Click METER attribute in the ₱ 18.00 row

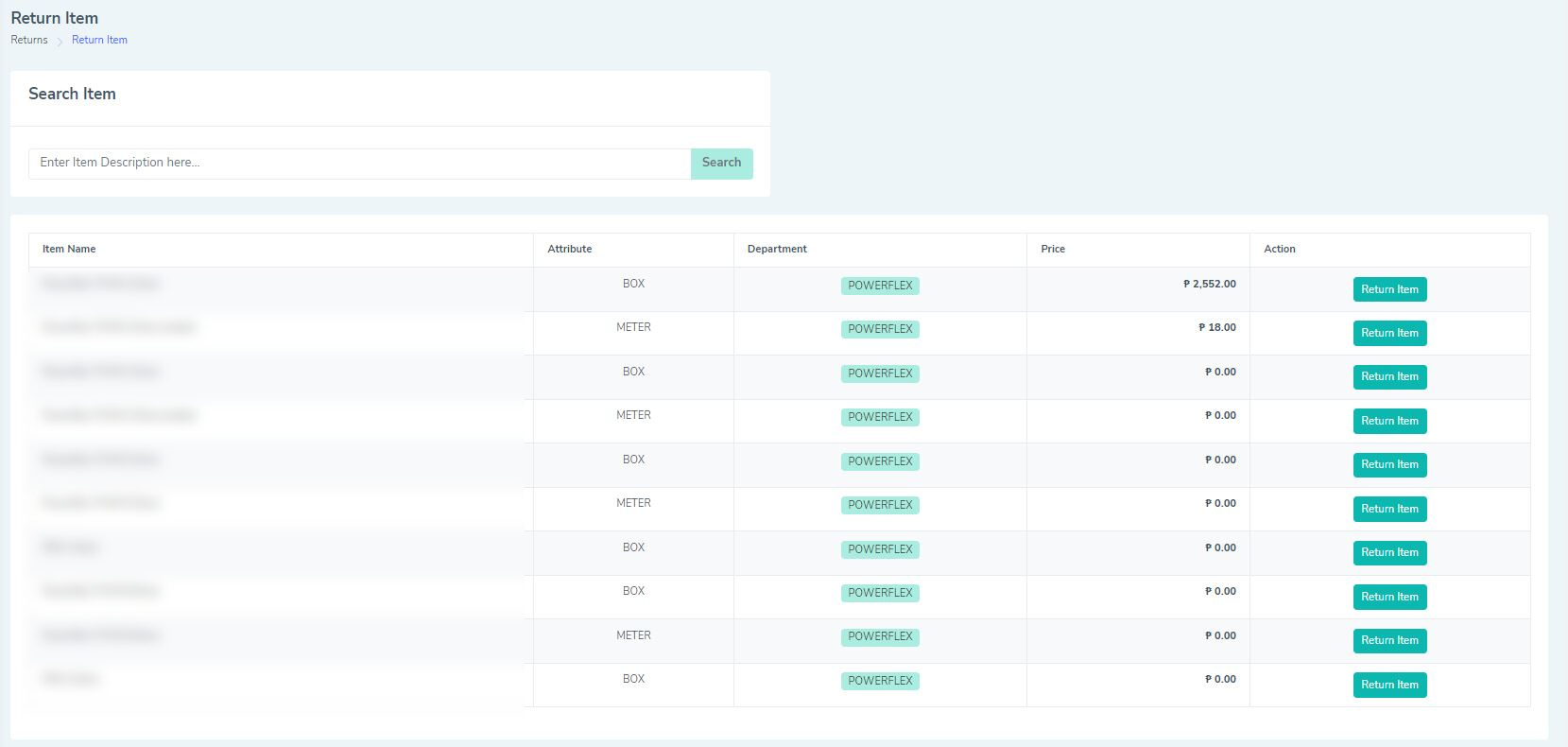633,327
